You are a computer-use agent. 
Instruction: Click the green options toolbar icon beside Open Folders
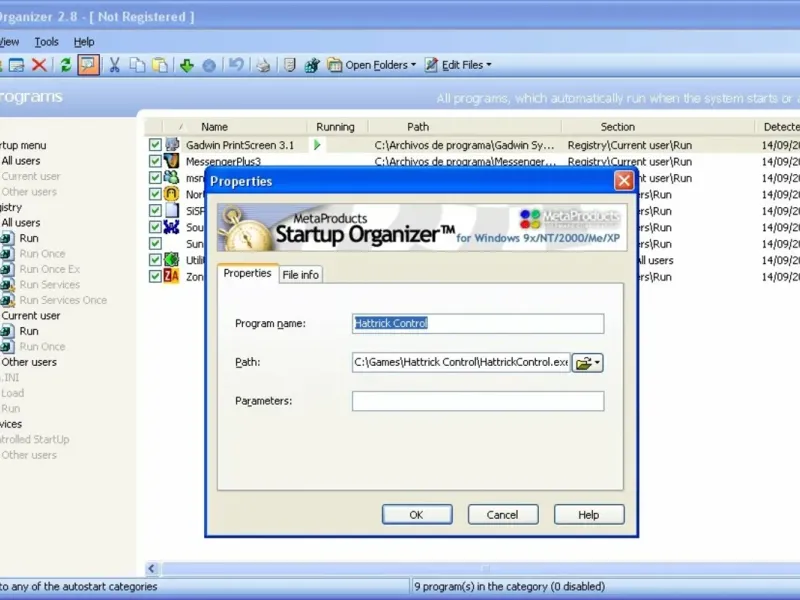(312, 65)
